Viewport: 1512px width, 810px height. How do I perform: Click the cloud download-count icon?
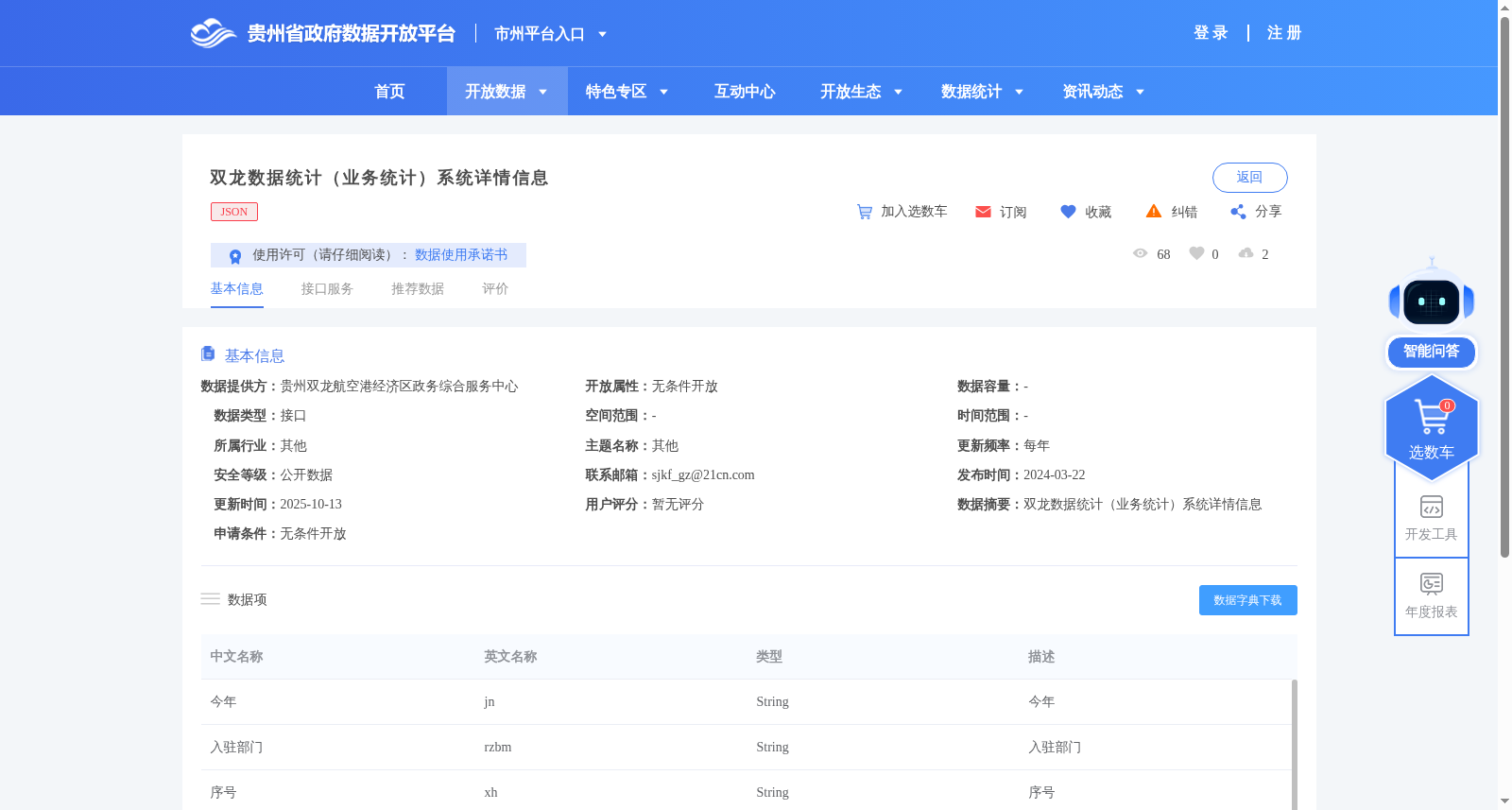click(1246, 253)
